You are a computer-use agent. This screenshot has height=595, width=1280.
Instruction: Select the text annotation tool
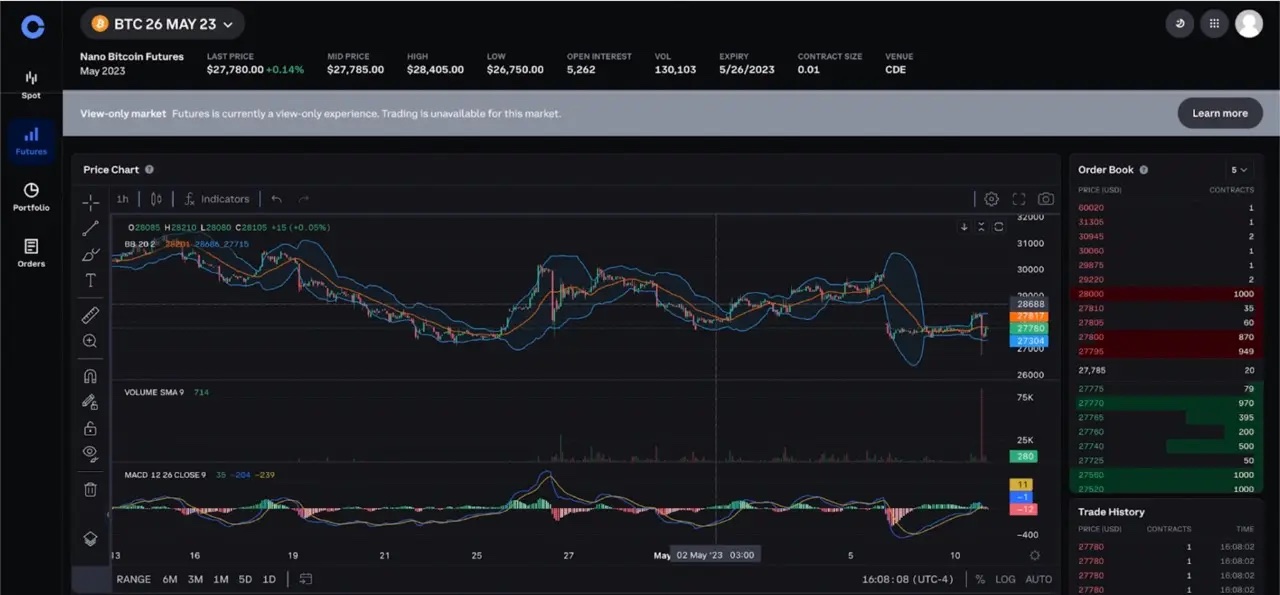pos(90,280)
